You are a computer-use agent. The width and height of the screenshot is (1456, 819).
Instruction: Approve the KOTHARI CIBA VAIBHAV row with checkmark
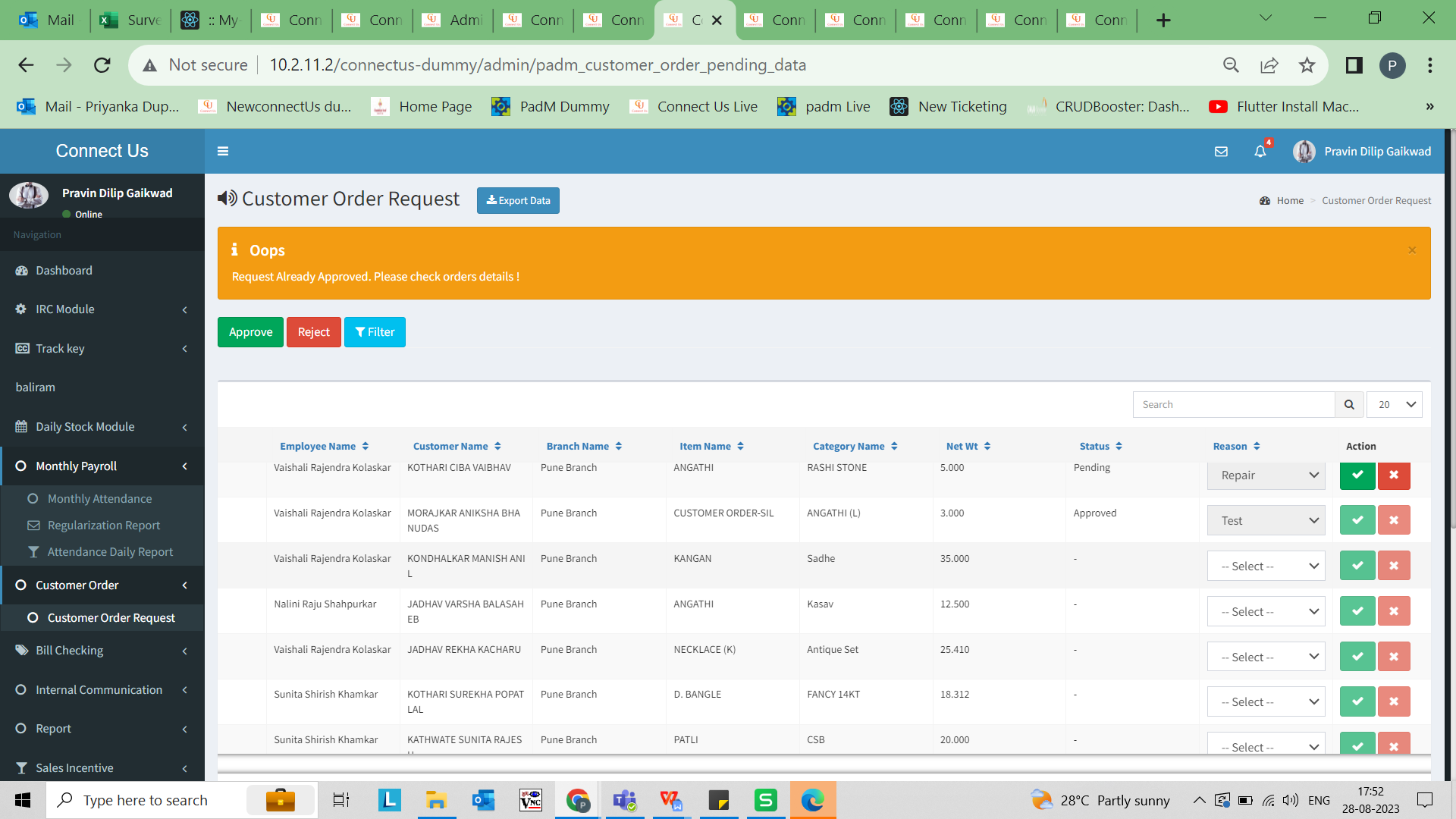tap(1357, 475)
